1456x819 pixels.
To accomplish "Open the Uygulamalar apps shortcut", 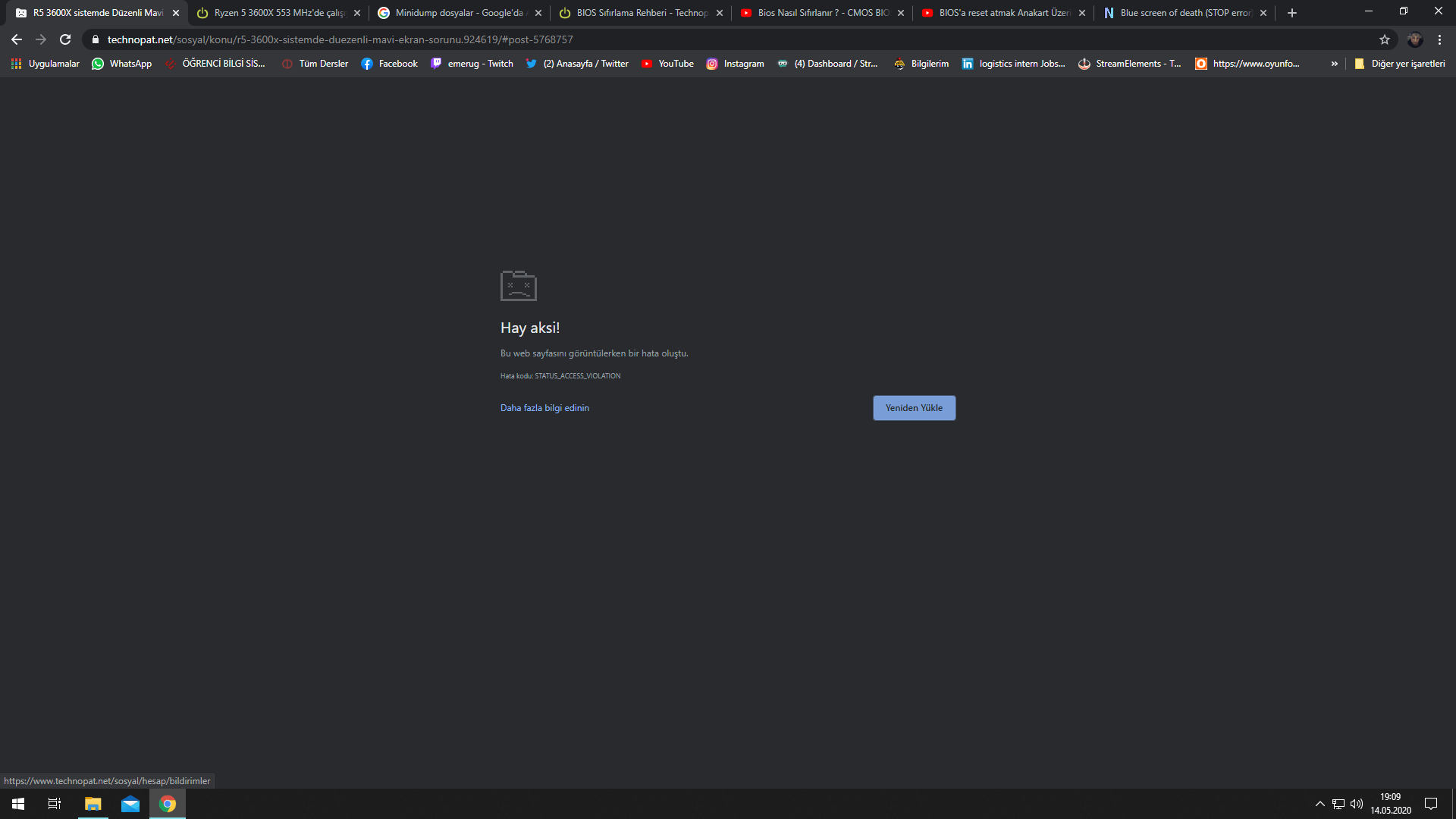I will click(45, 64).
